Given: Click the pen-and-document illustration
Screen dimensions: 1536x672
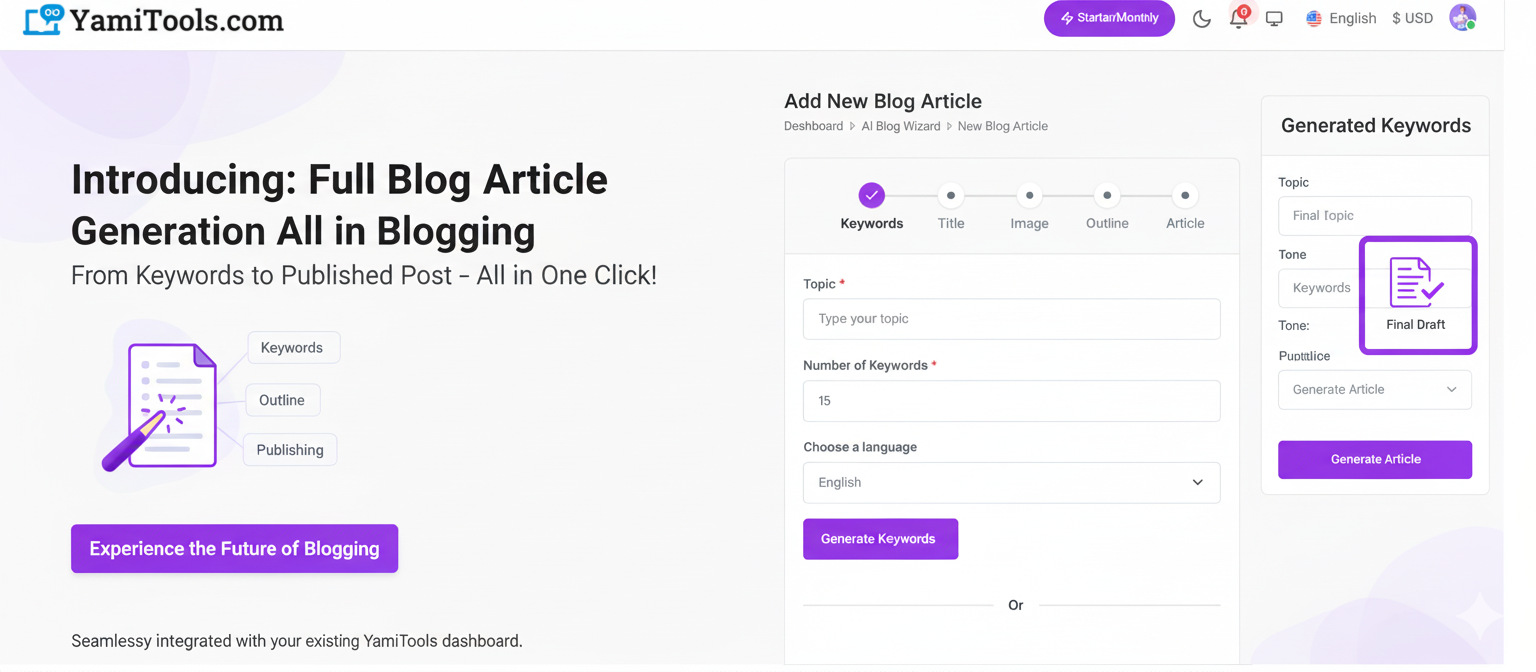Looking at the screenshot, I should [162, 406].
